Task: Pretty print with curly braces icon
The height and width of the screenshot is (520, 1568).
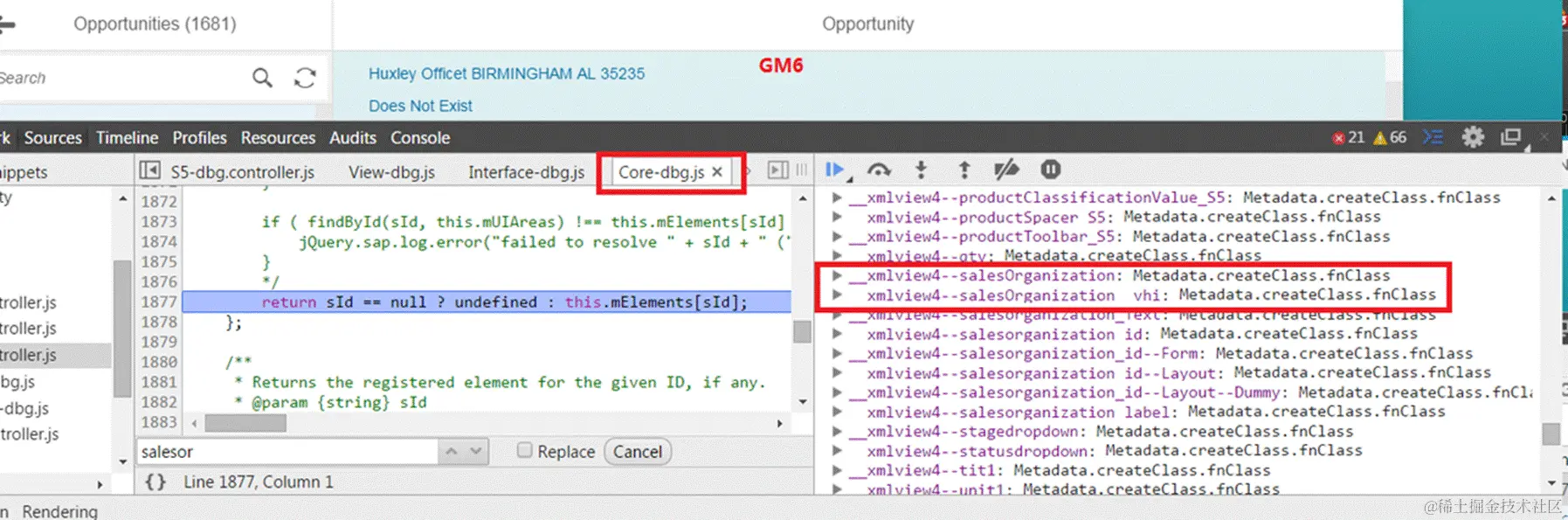Action: coord(155,482)
